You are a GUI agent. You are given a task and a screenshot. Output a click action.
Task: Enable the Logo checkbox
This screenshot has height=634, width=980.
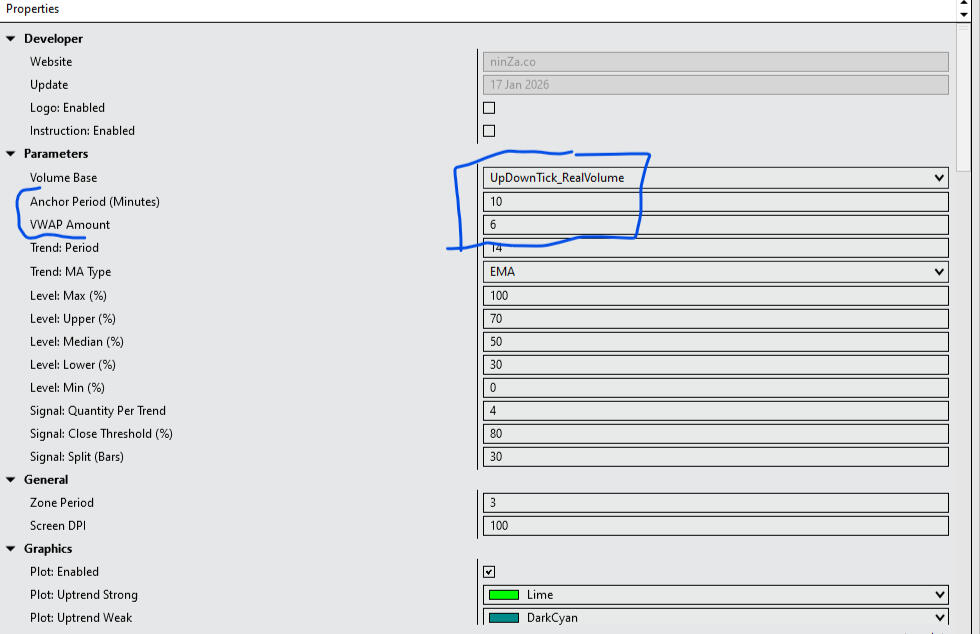(489, 108)
